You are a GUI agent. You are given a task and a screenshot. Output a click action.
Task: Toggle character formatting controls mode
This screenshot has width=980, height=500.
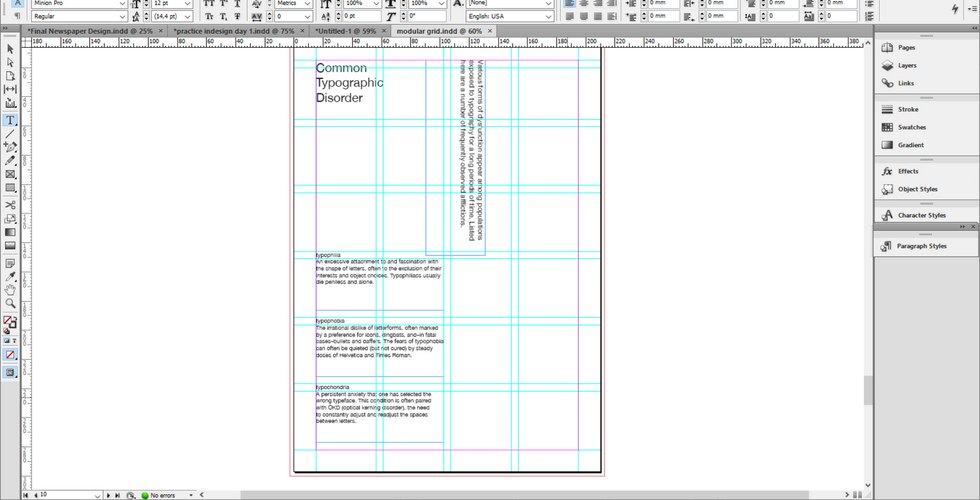[x=18, y=3]
